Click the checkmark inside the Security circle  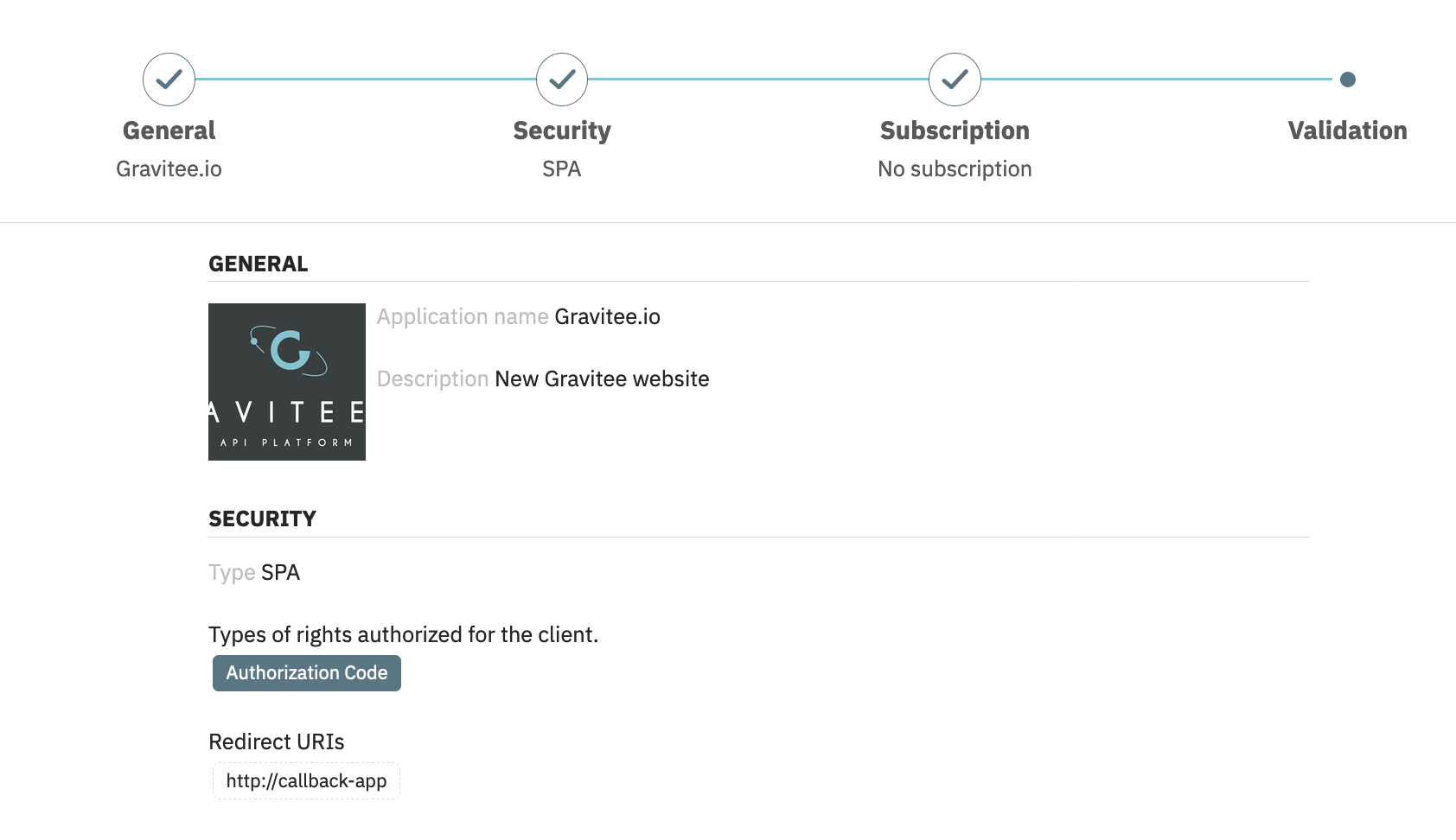561,79
